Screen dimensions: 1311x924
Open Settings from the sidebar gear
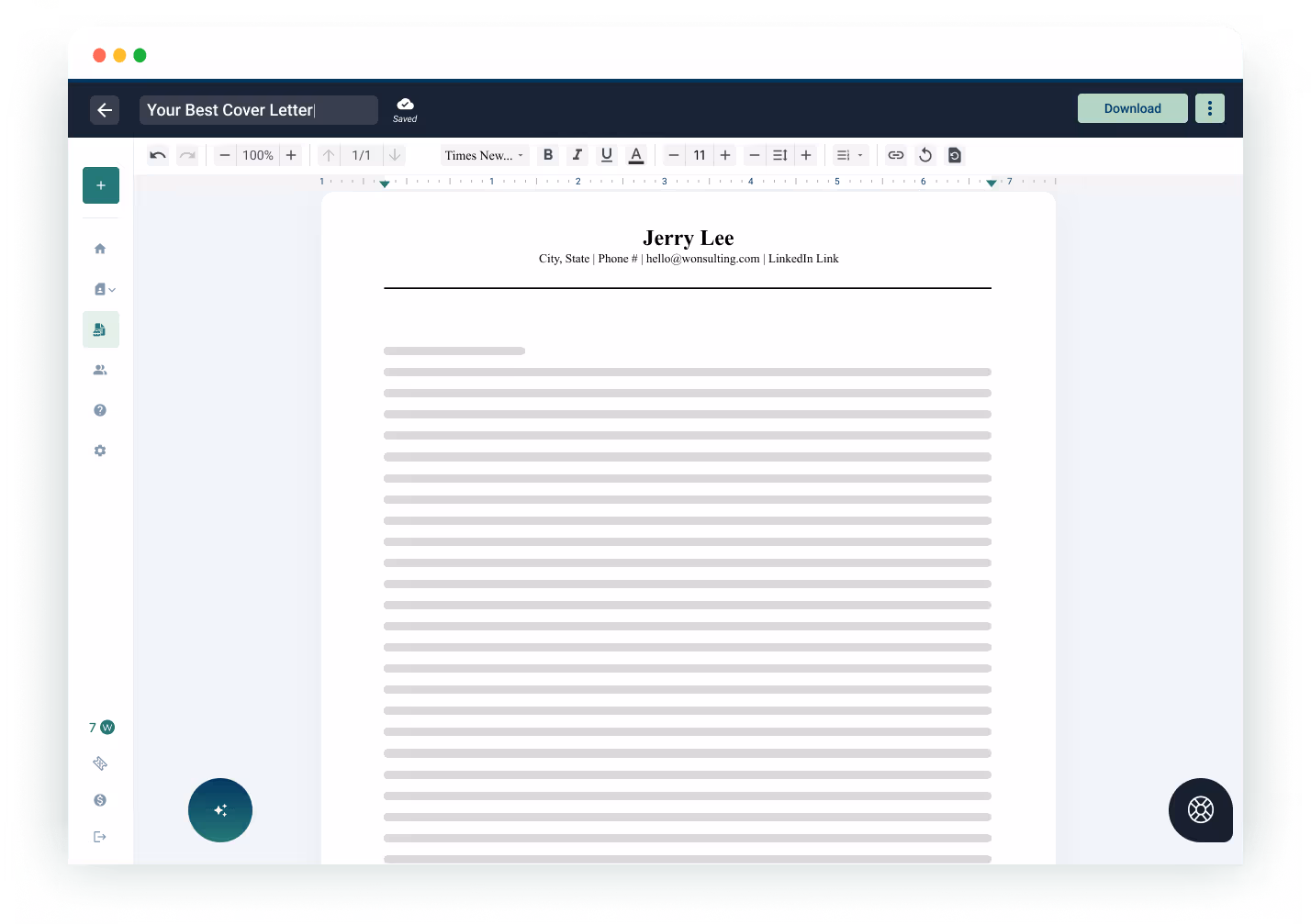click(100, 451)
